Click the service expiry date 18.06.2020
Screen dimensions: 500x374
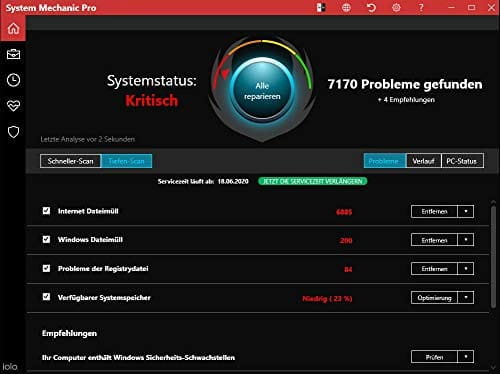point(233,181)
